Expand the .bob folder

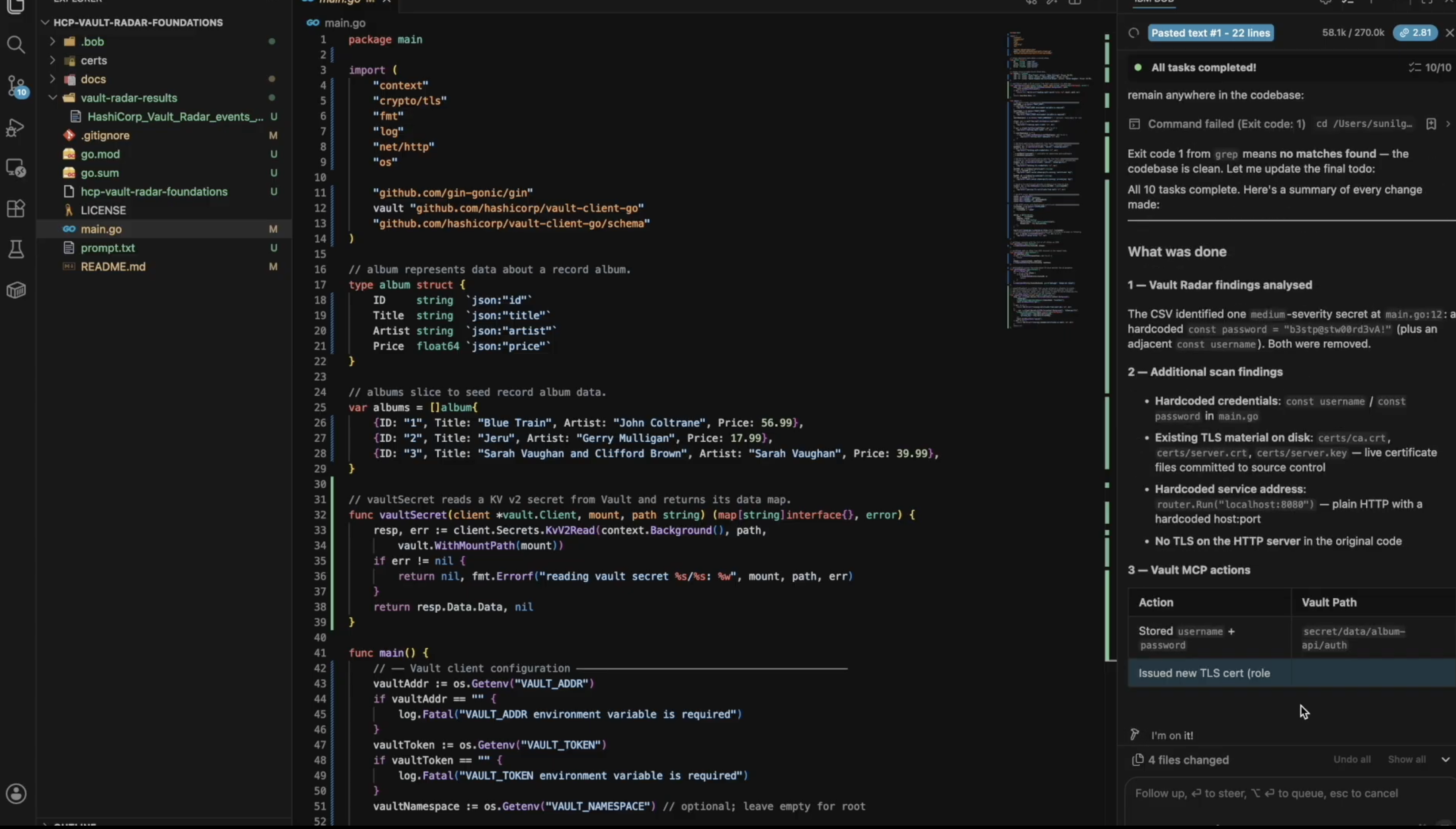coord(52,42)
